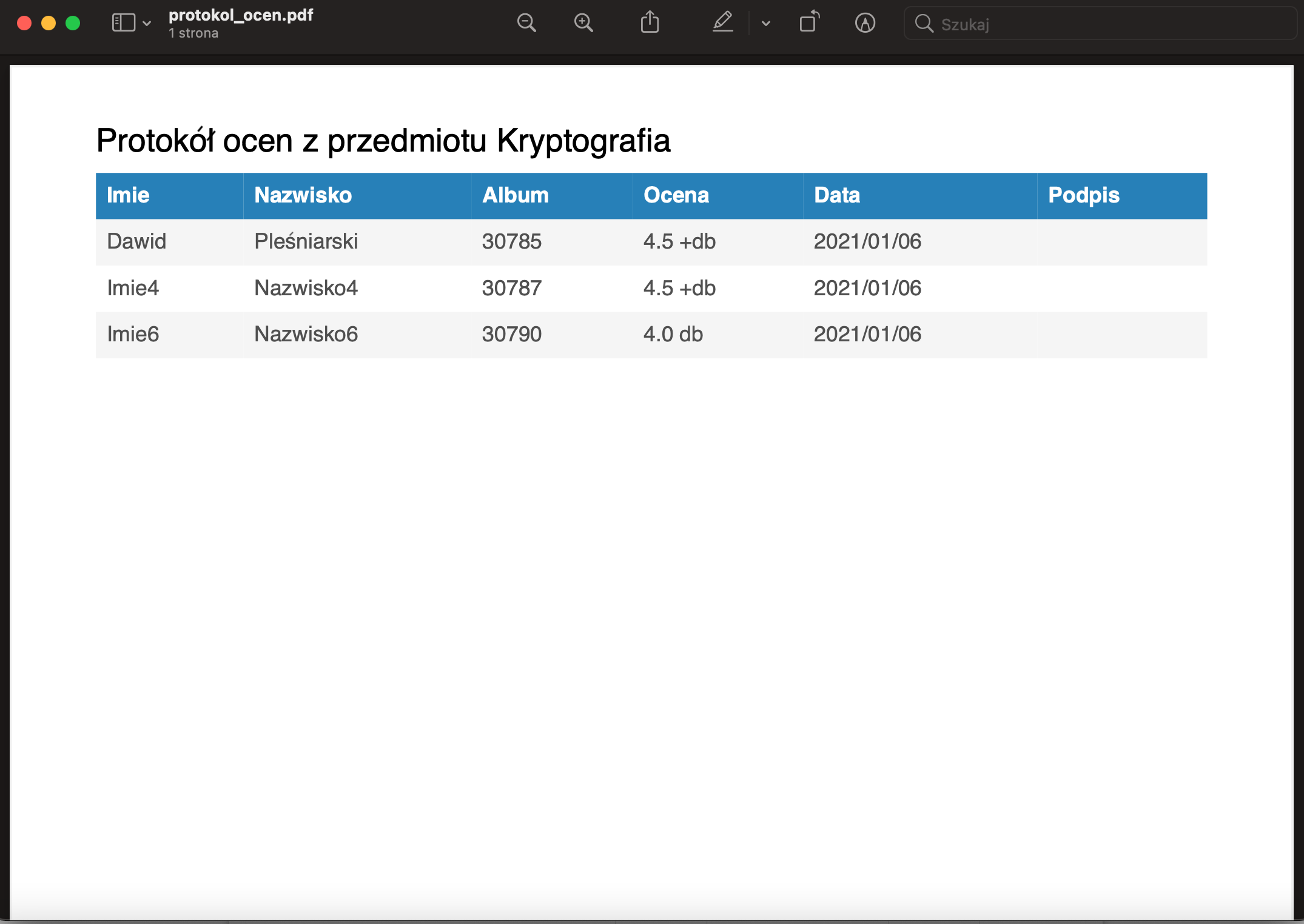Viewport: 1304px width, 924px height.
Task: Zoom in on the document
Action: point(583,22)
